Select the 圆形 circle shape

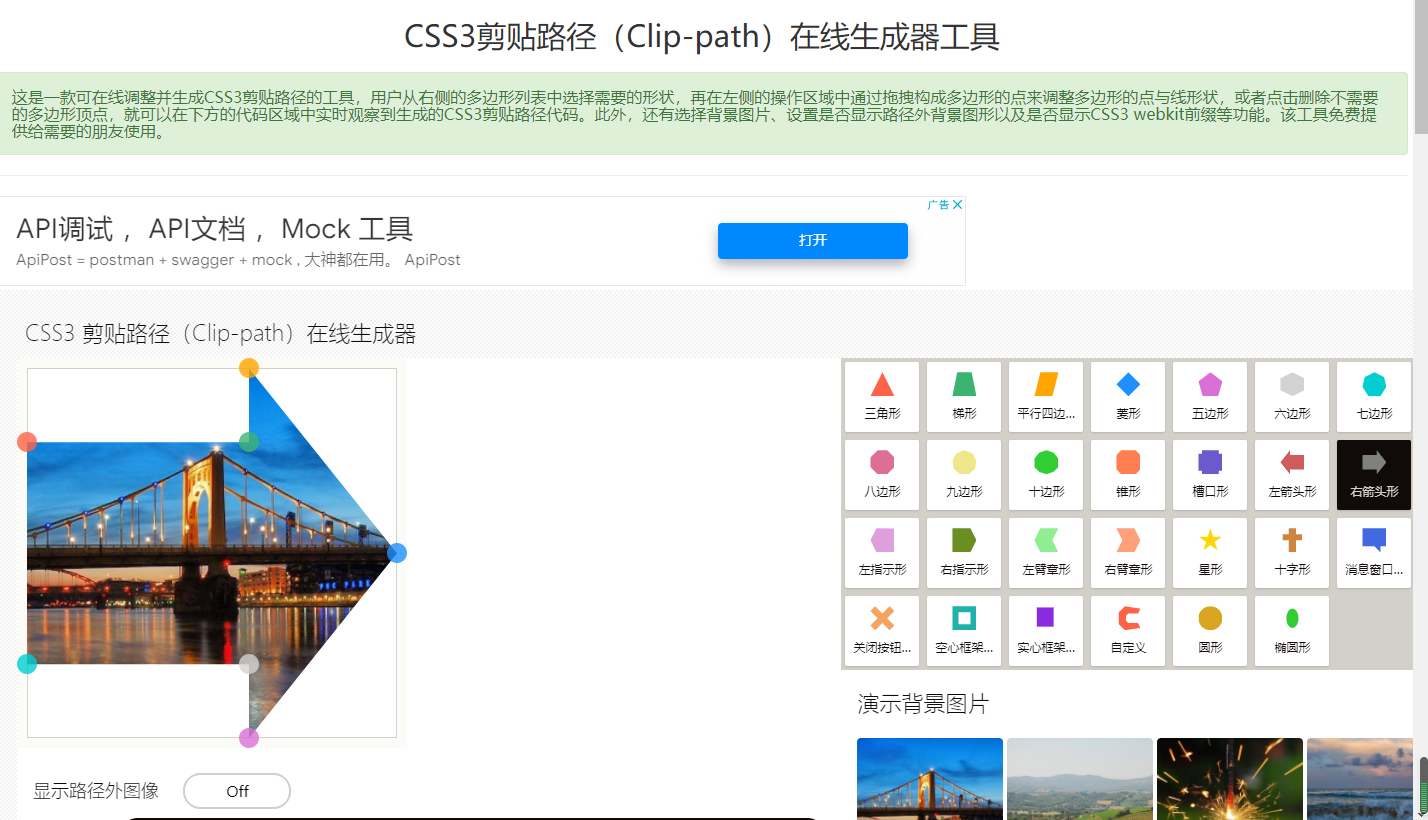pyautogui.click(x=1209, y=630)
